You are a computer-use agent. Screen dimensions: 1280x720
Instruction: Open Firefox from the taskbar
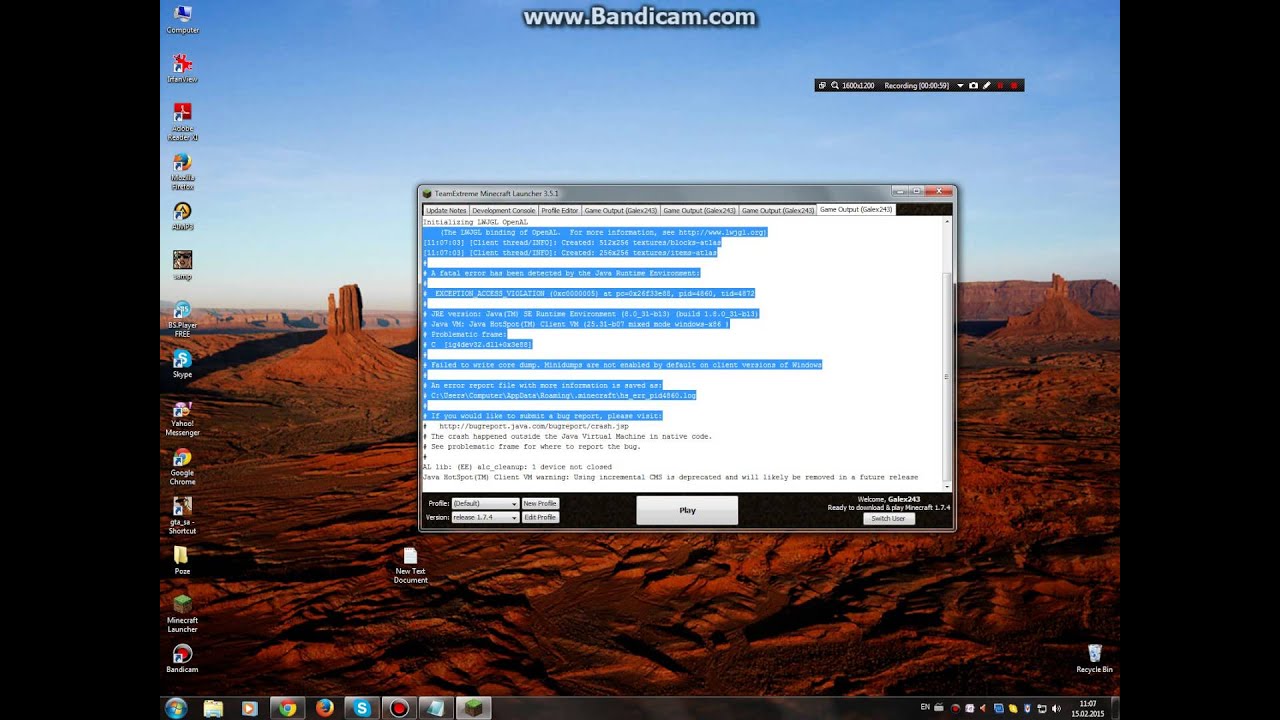click(324, 708)
